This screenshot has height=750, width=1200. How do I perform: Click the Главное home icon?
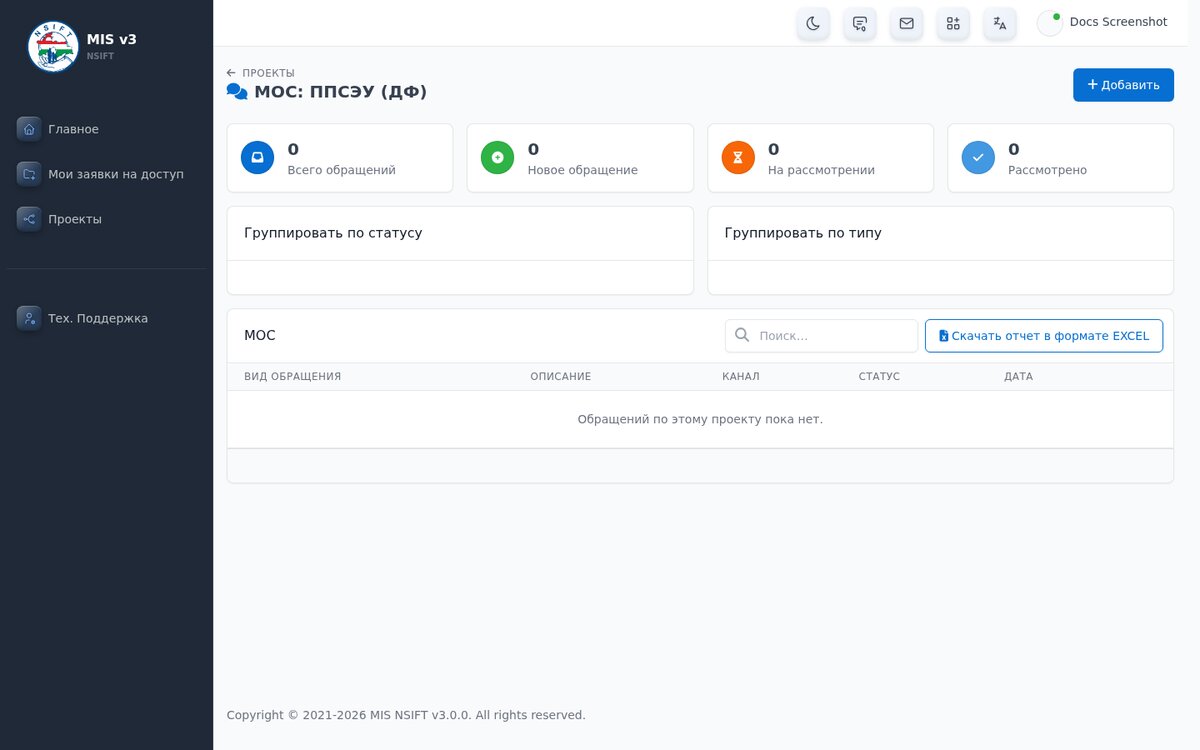pyautogui.click(x=29, y=129)
